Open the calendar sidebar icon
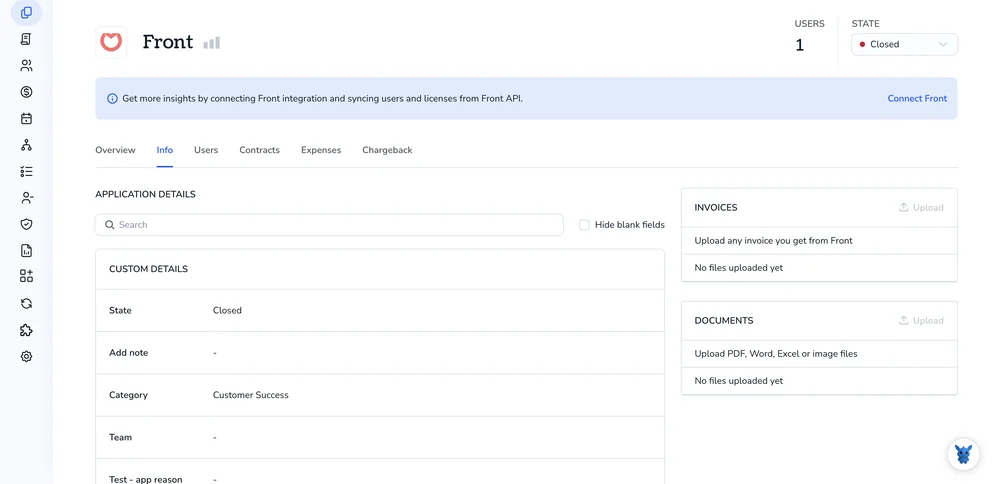Viewport: 1000px width, 484px height. 26,119
